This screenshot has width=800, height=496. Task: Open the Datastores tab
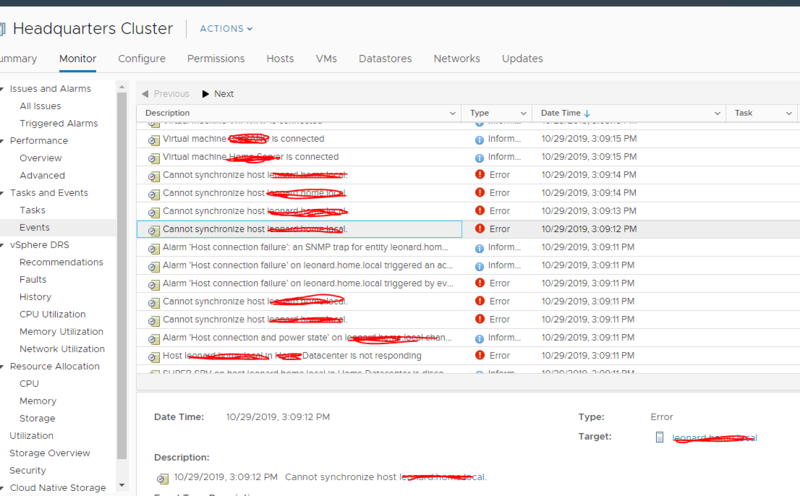coord(385,59)
